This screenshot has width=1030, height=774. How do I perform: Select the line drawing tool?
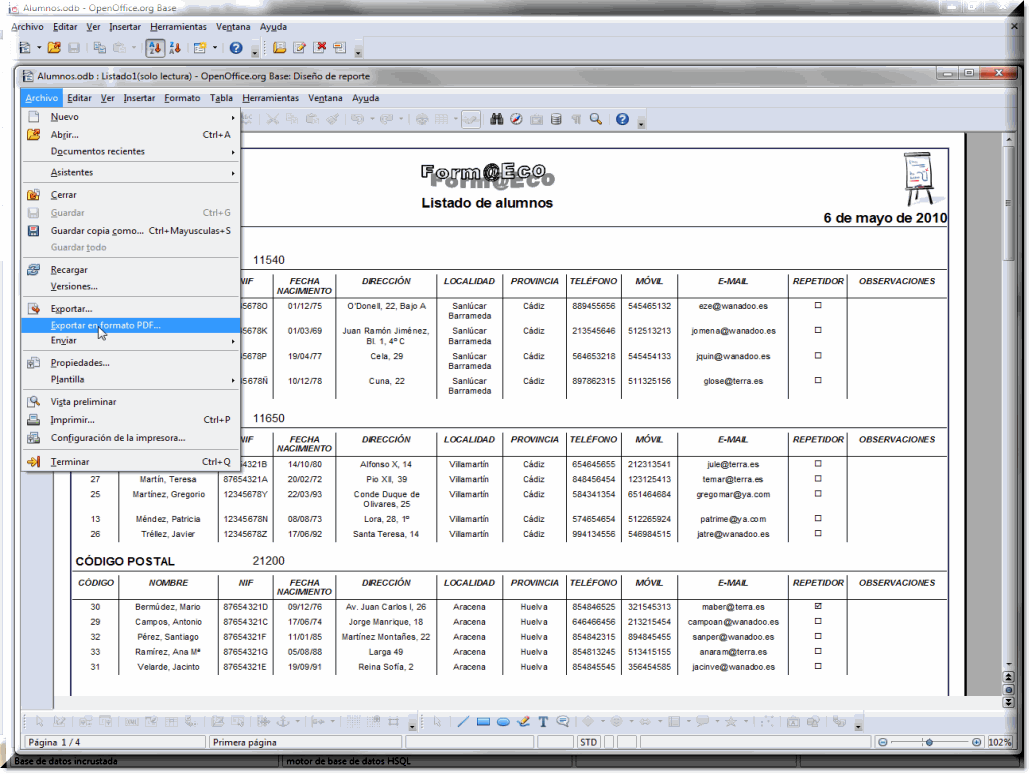pyautogui.click(x=463, y=721)
